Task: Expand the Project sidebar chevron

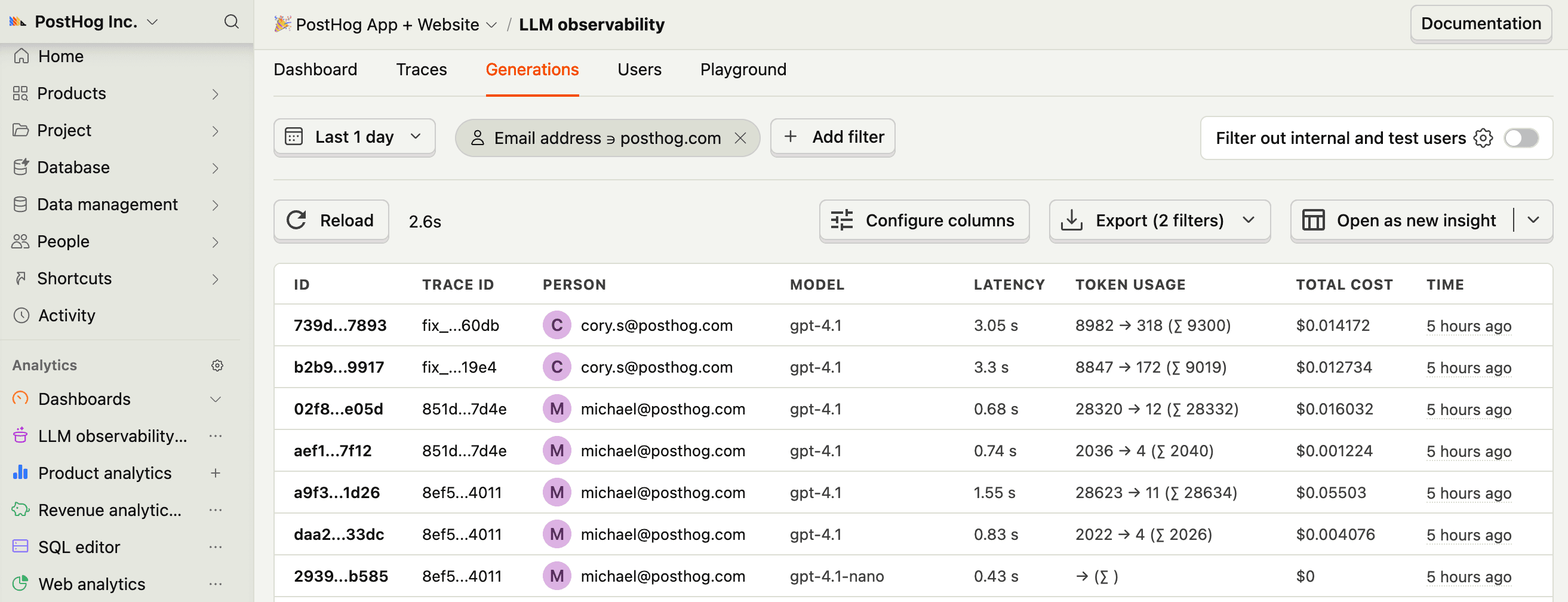Action: (215, 131)
